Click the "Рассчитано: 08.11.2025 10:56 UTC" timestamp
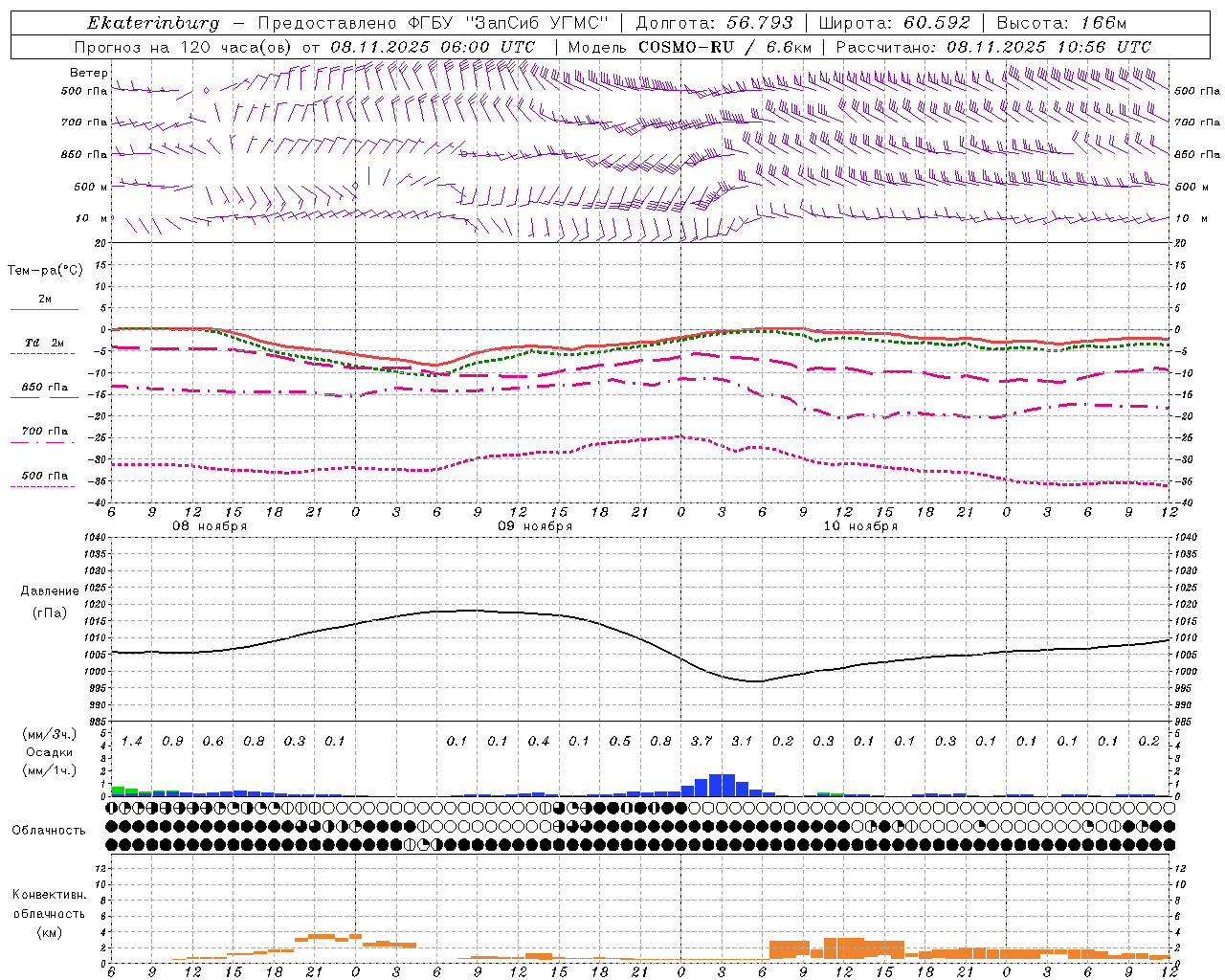Viewport: 1225px width, 980px height. coord(993,47)
